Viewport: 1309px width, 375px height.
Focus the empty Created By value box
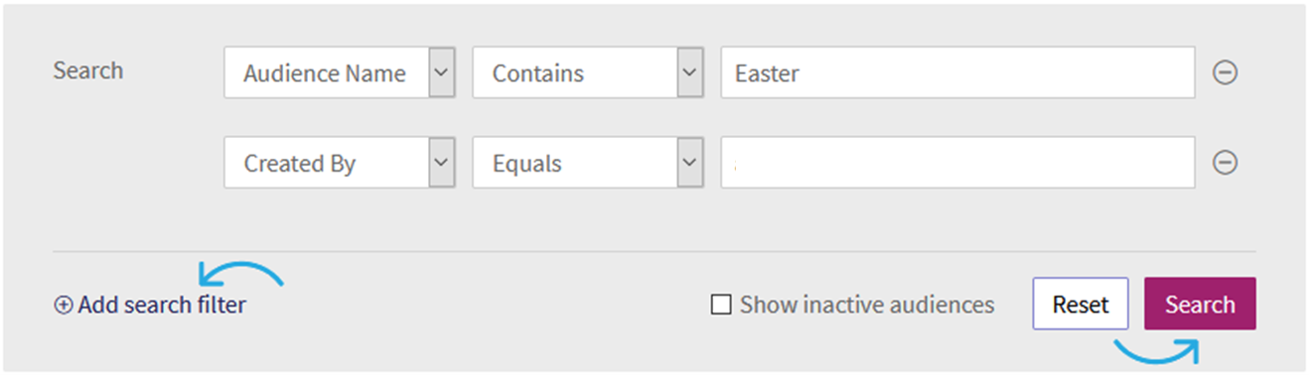[x=958, y=163]
